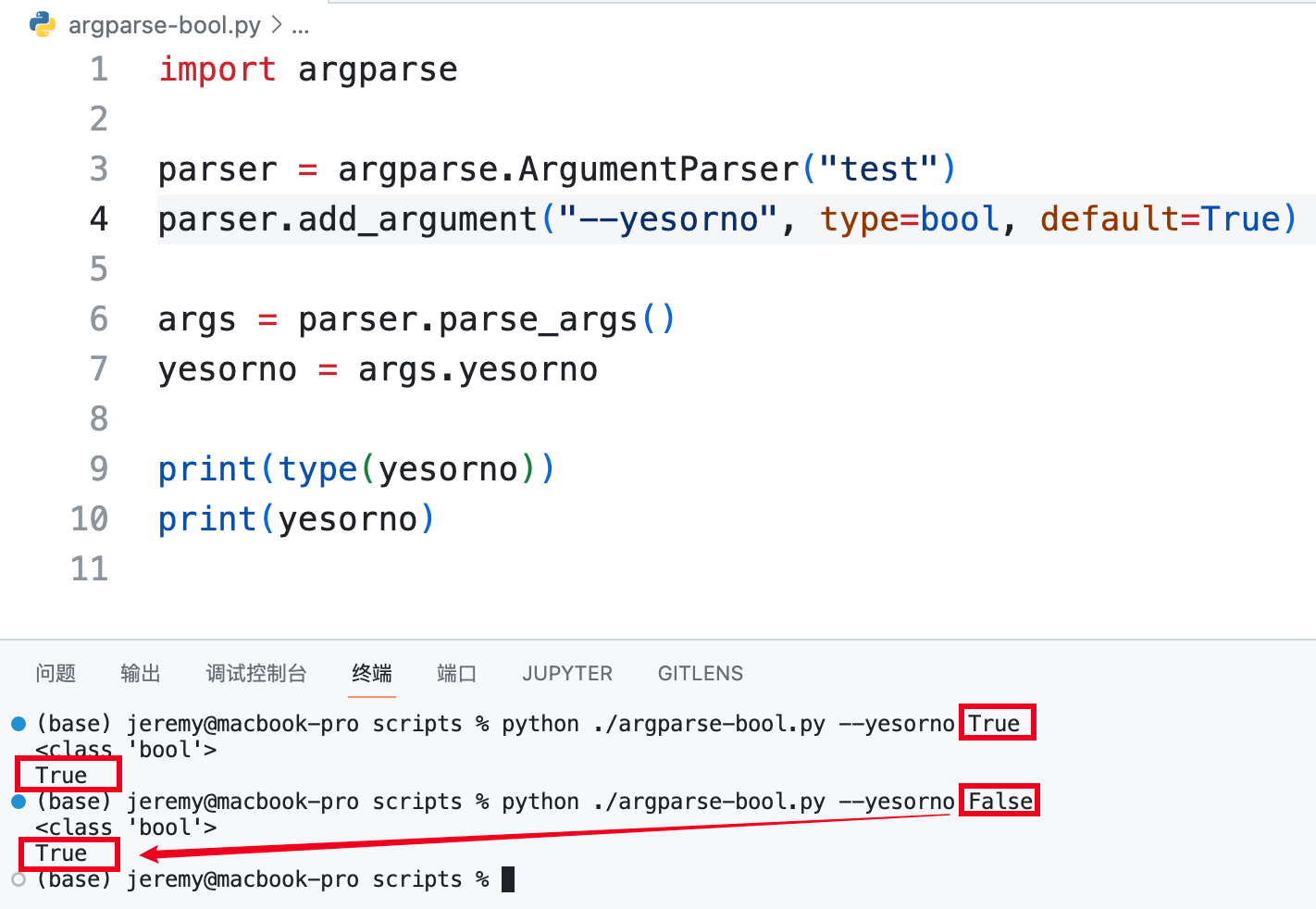The image size is (1316, 909).
Task: Open the argparse-bool.py breadcrumb file name
Action: tap(164, 25)
